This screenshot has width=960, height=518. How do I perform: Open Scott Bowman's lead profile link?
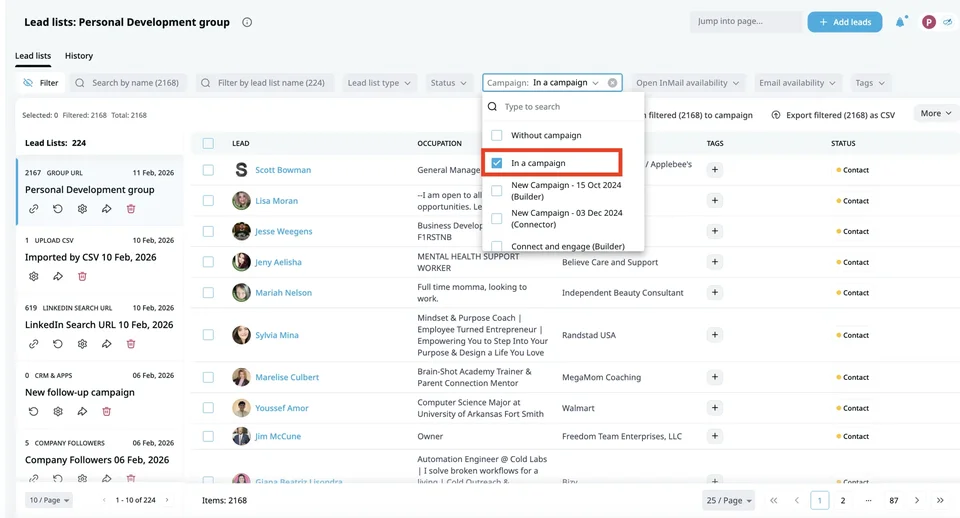pyautogui.click(x=283, y=170)
